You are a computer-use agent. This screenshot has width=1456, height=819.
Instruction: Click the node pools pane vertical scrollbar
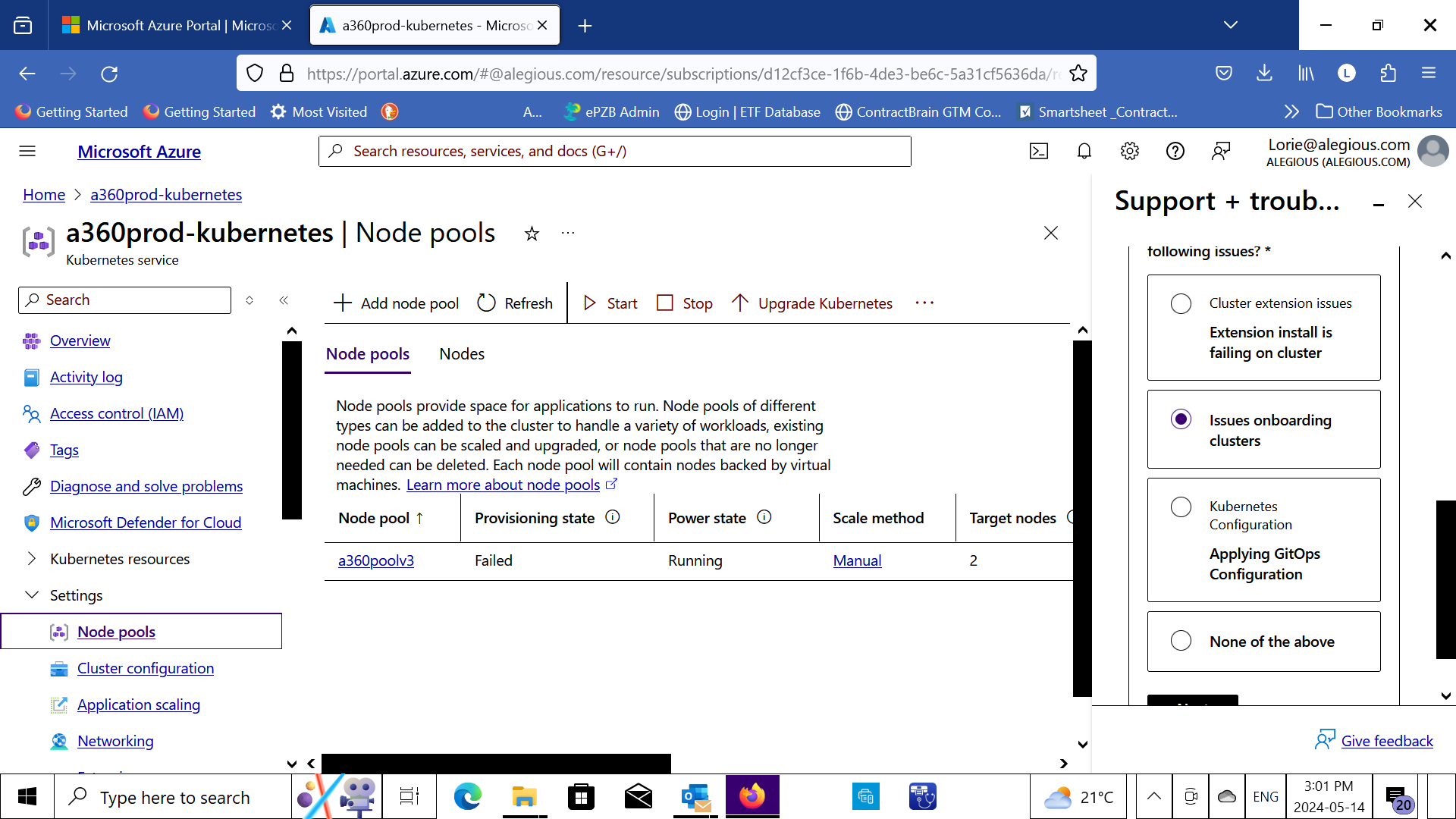[1082, 518]
